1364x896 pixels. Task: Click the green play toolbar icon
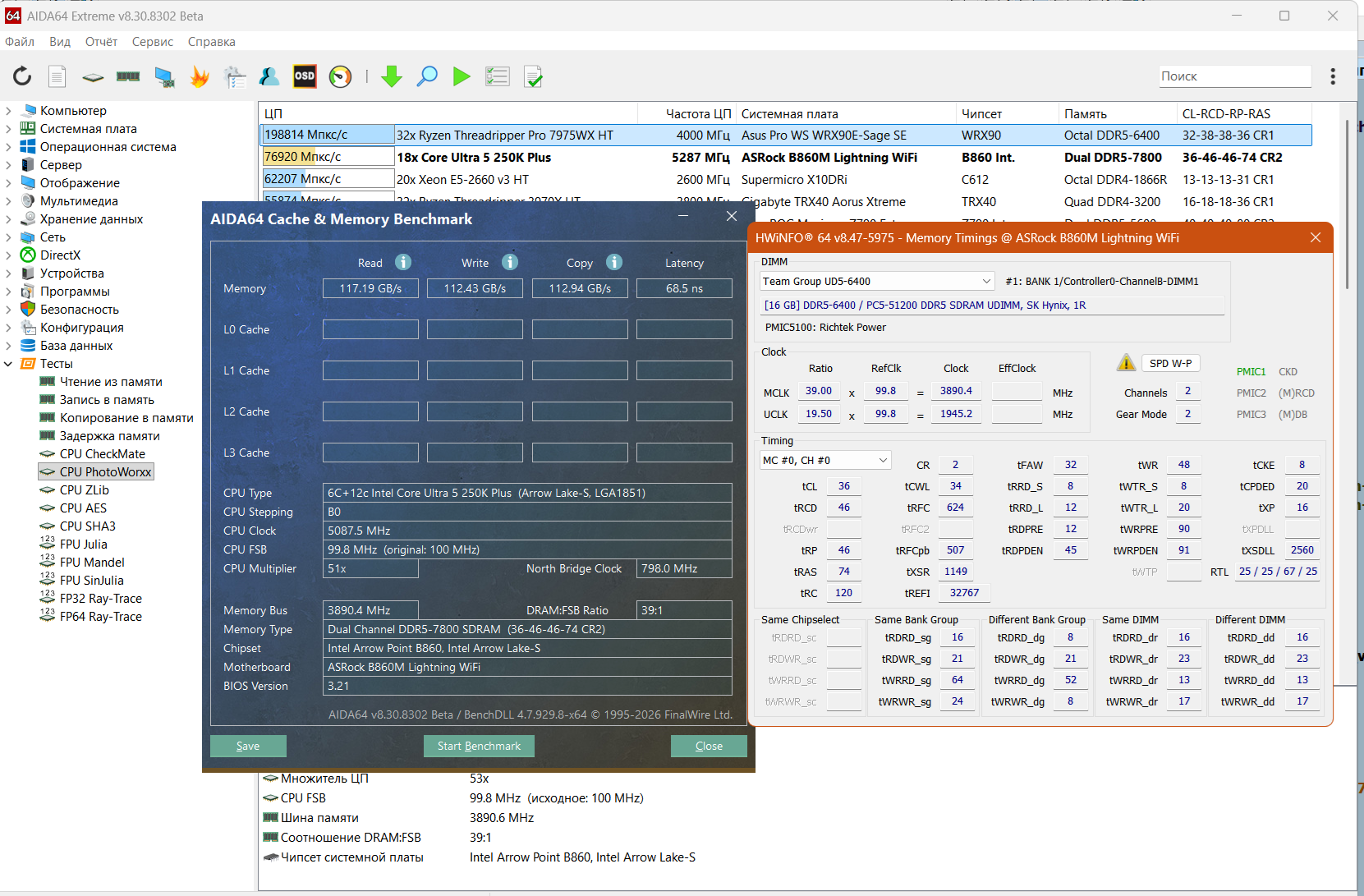click(462, 76)
